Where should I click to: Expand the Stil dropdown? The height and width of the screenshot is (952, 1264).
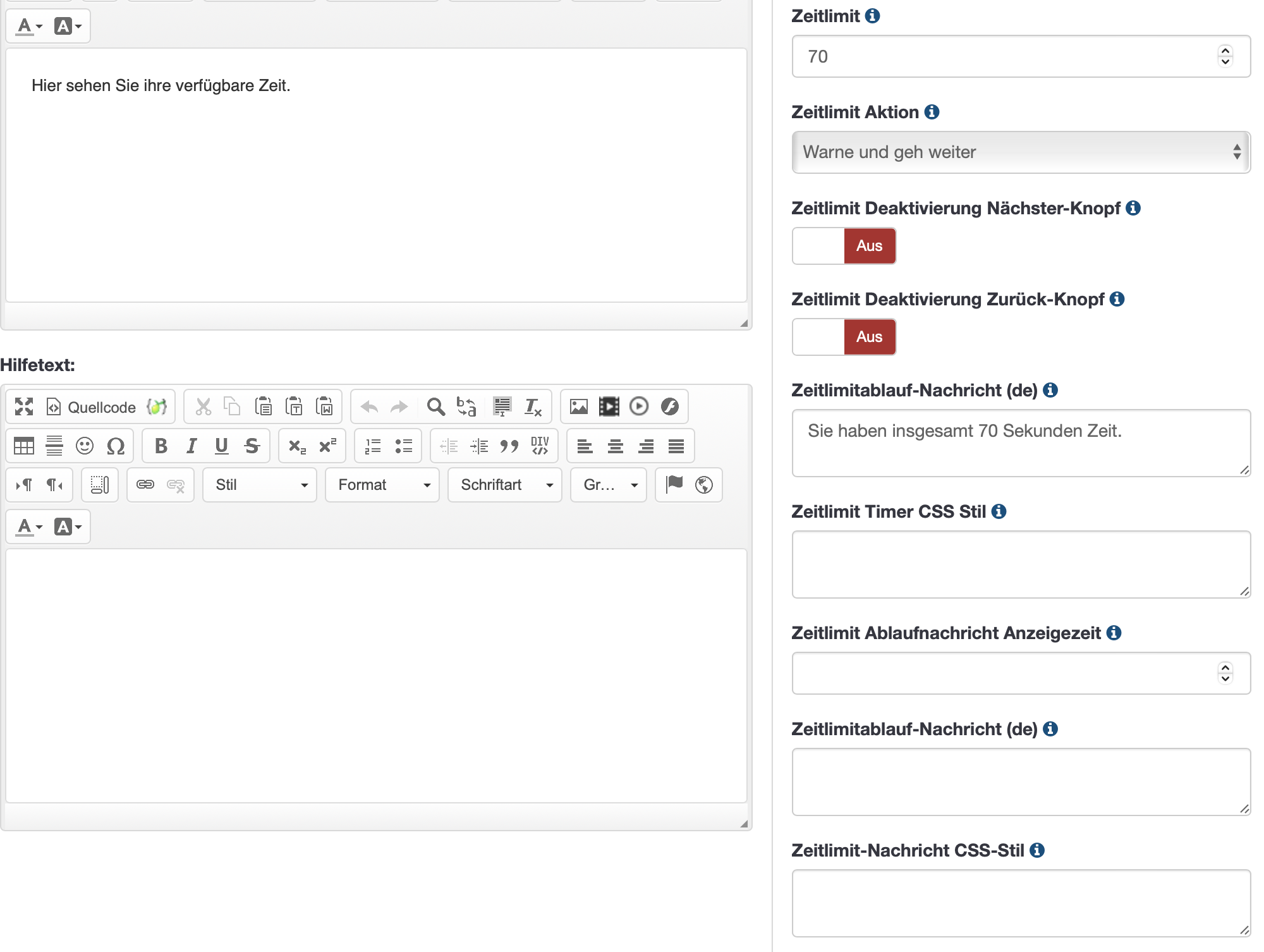260,485
